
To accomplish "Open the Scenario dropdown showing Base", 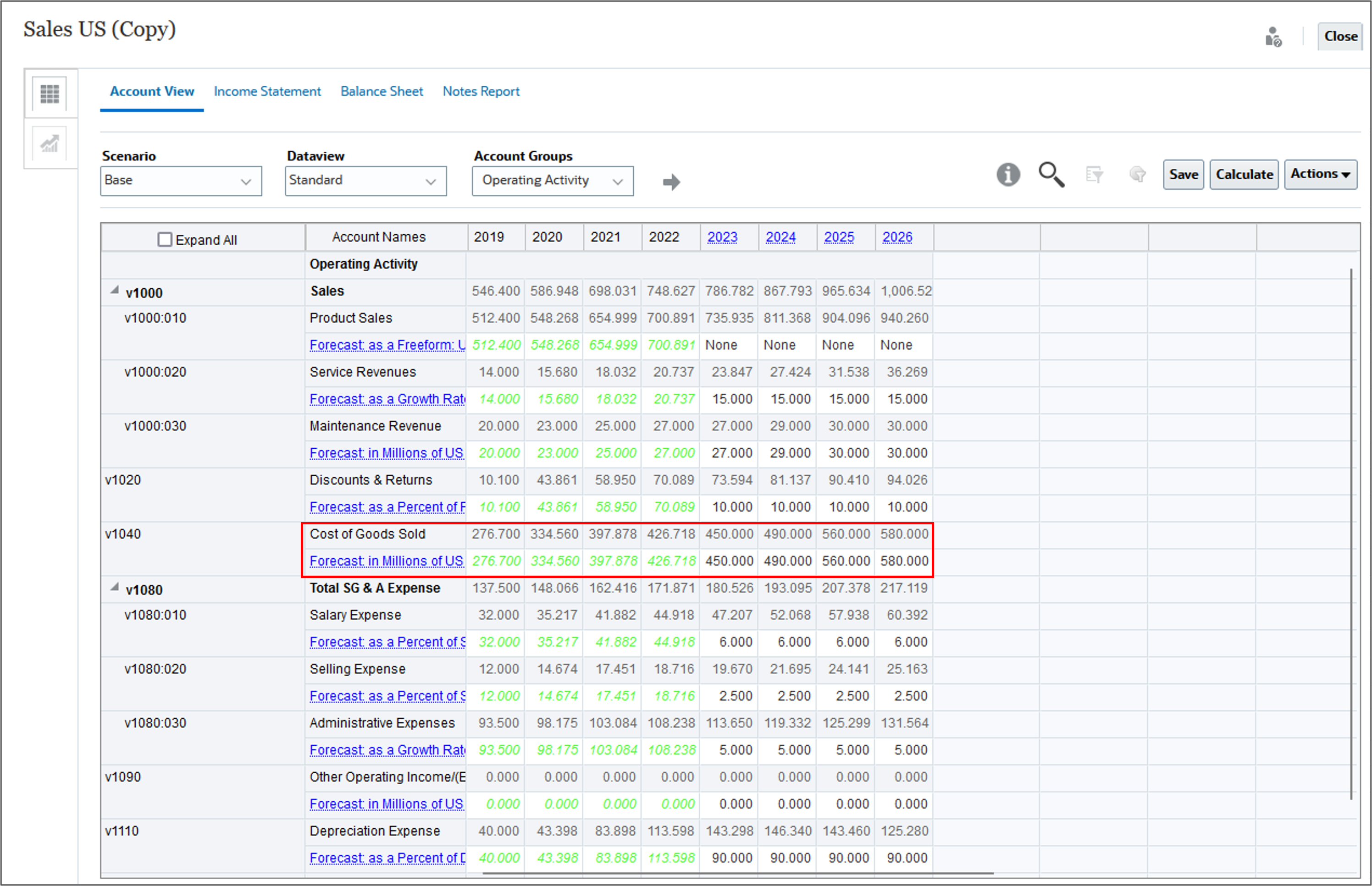I will coord(181,181).
